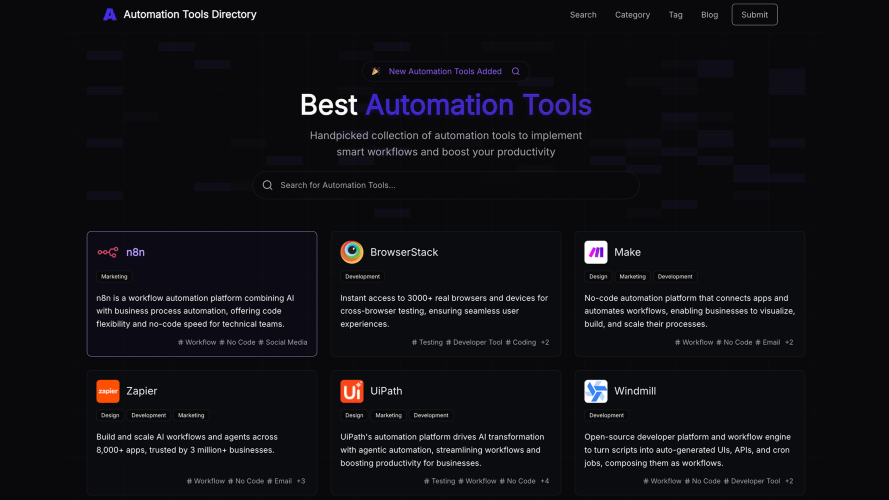Expand the +3 more tags on Zapier card

coord(300,481)
